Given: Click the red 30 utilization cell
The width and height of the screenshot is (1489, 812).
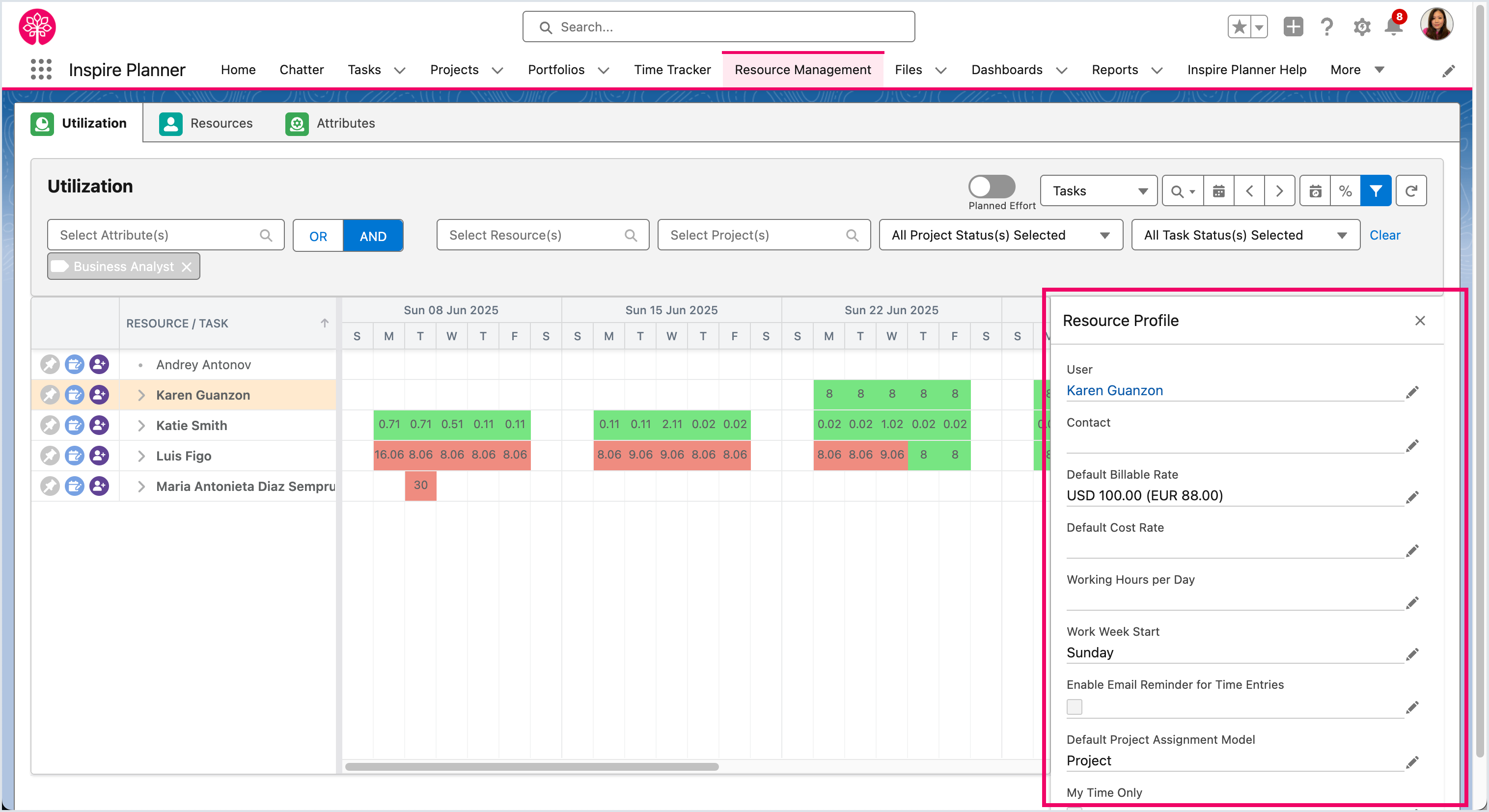Looking at the screenshot, I should 420,486.
